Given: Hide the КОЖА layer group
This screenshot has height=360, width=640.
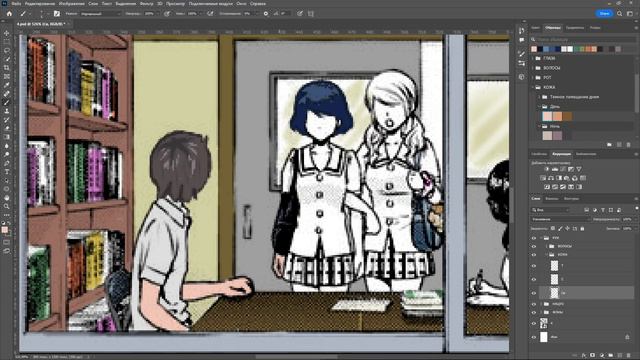Looking at the screenshot, I should (534, 254).
